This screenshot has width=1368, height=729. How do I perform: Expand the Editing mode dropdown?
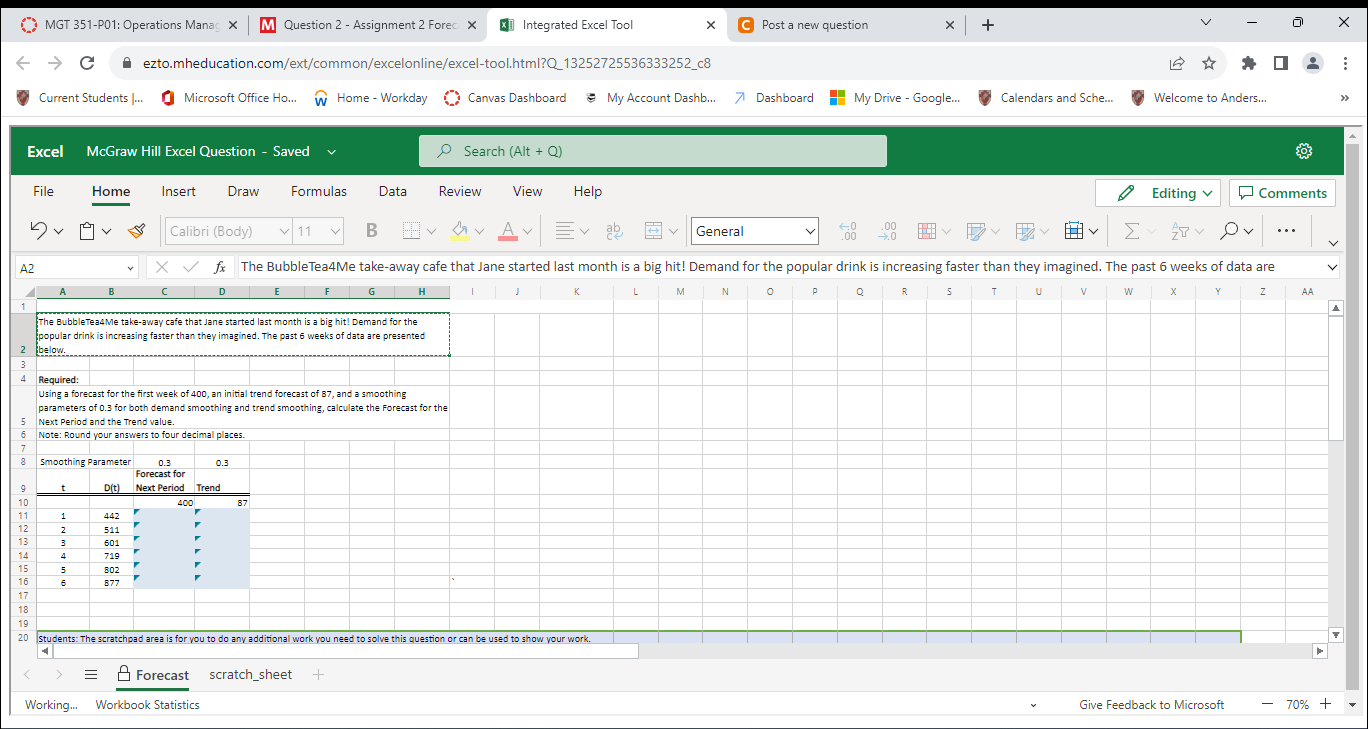[1158, 193]
